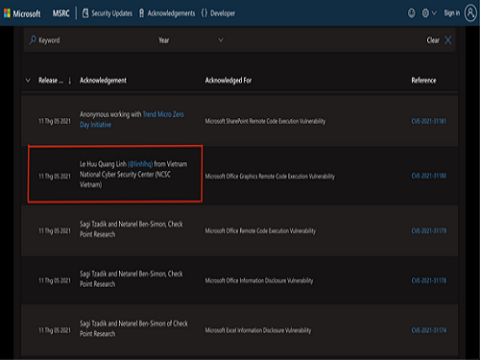The height and width of the screenshot is (360, 480).
Task: Open Security Updates shield icon
Action: click(x=85, y=13)
